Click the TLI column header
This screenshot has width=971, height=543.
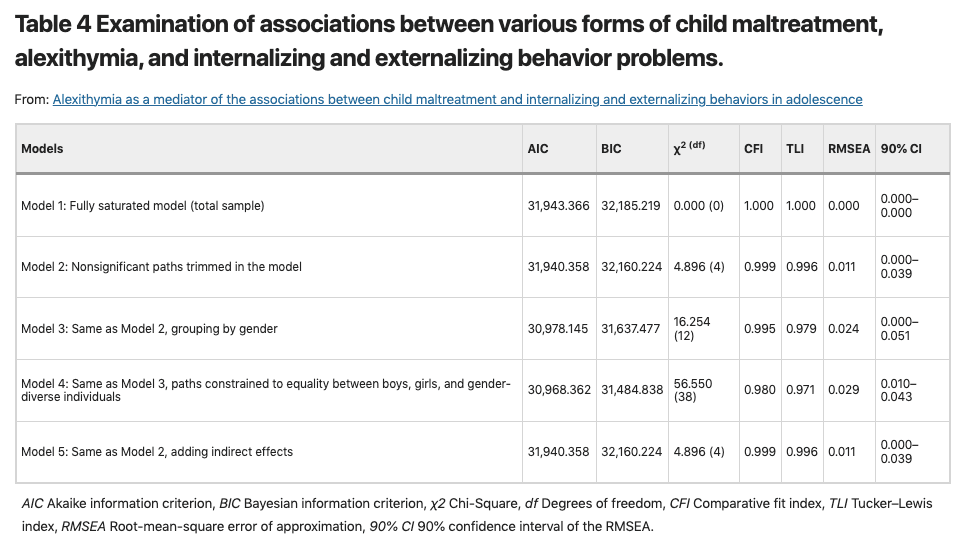(x=795, y=149)
